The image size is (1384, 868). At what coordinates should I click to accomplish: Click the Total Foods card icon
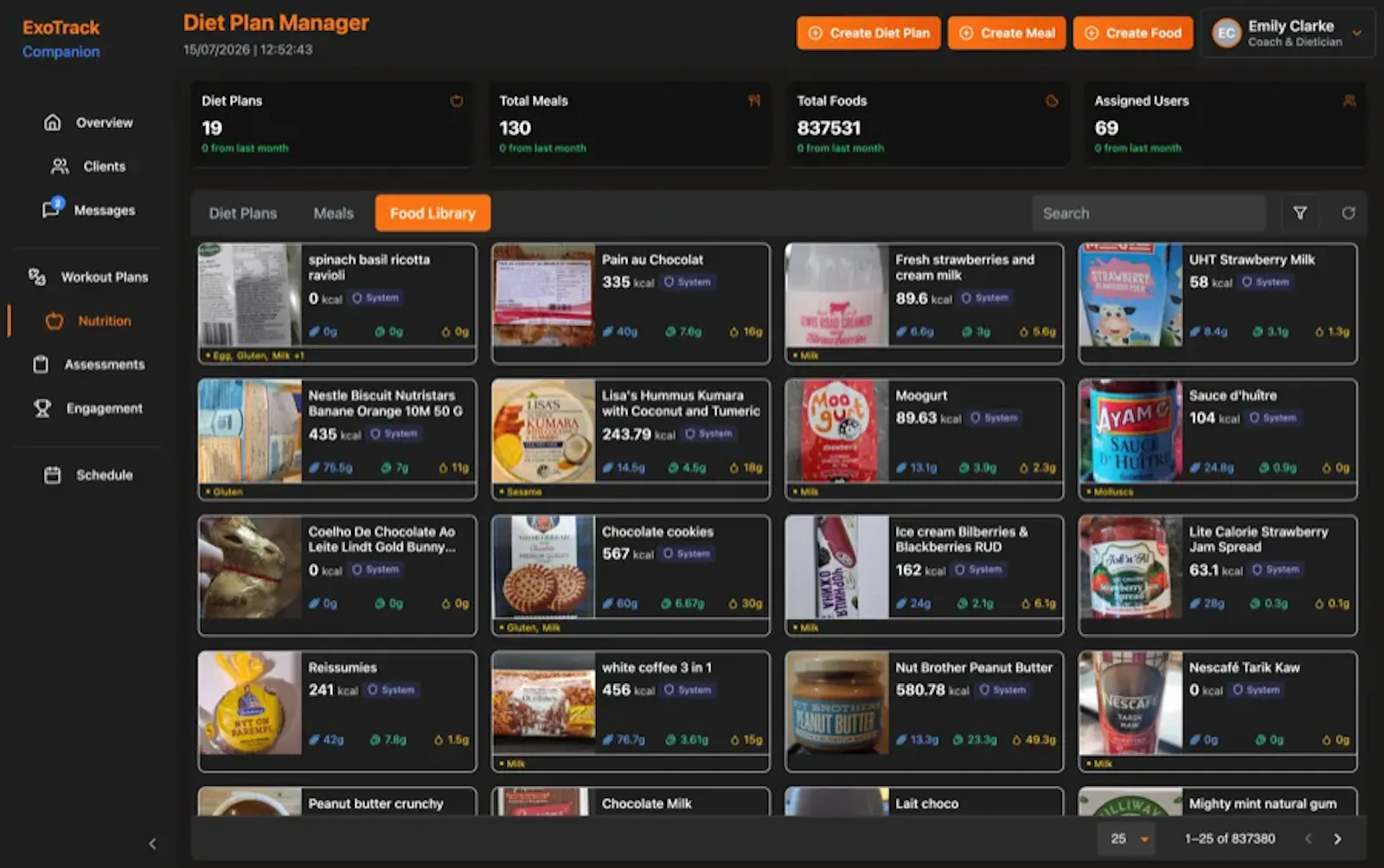[1052, 101]
